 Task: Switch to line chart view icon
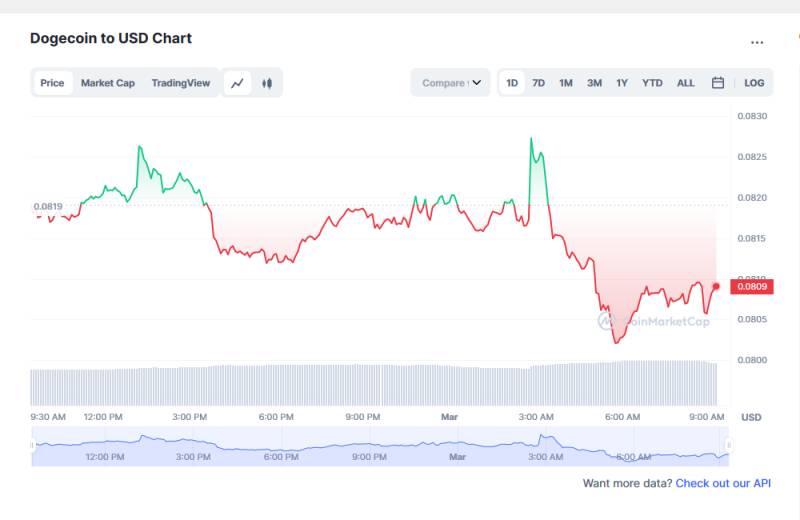pyautogui.click(x=237, y=83)
